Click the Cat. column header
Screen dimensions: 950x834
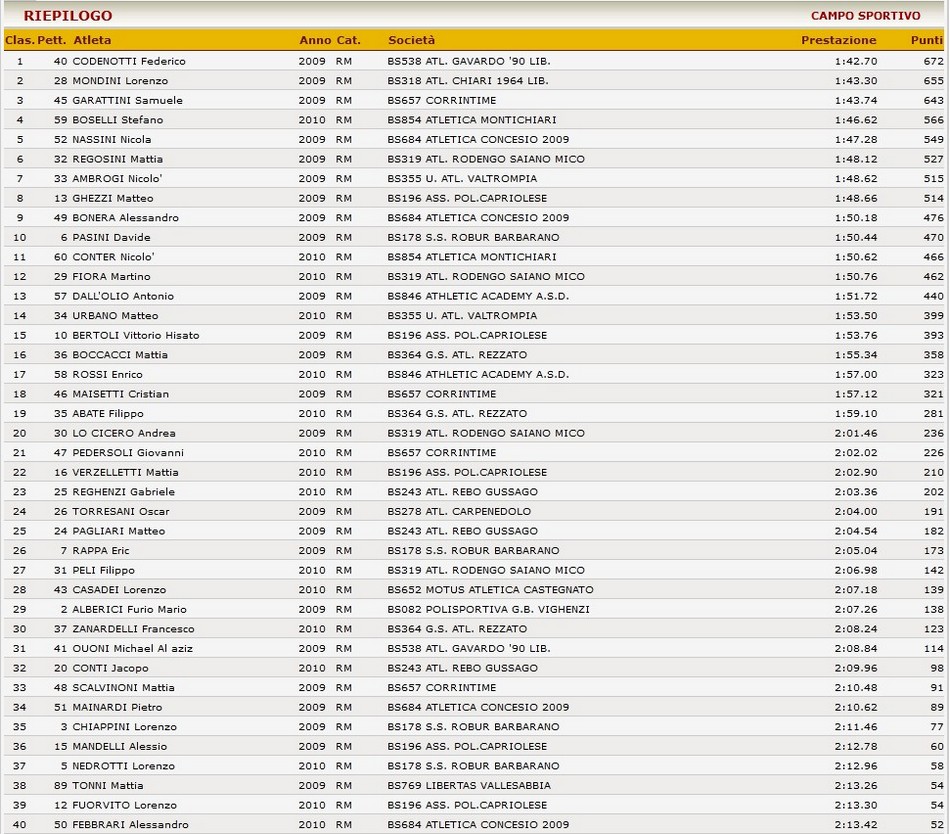(x=348, y=40)
